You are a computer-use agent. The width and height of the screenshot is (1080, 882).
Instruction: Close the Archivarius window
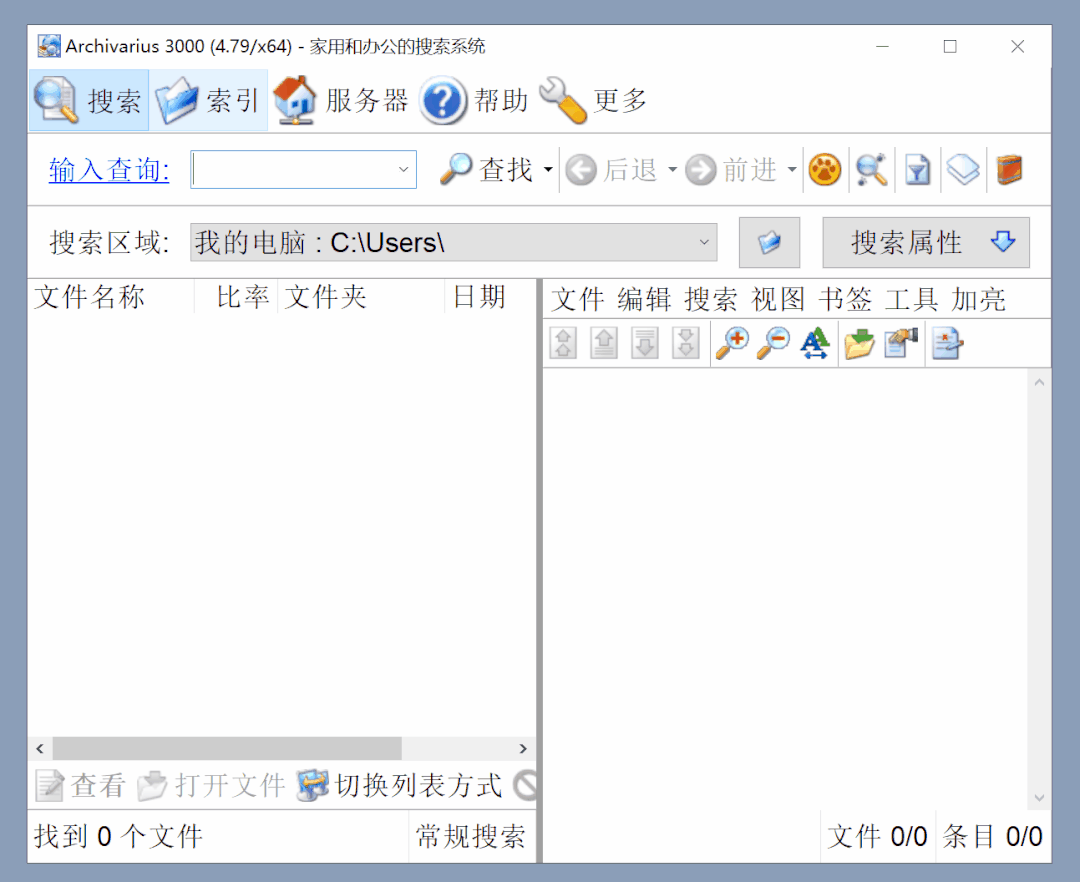pos(1017,46)
